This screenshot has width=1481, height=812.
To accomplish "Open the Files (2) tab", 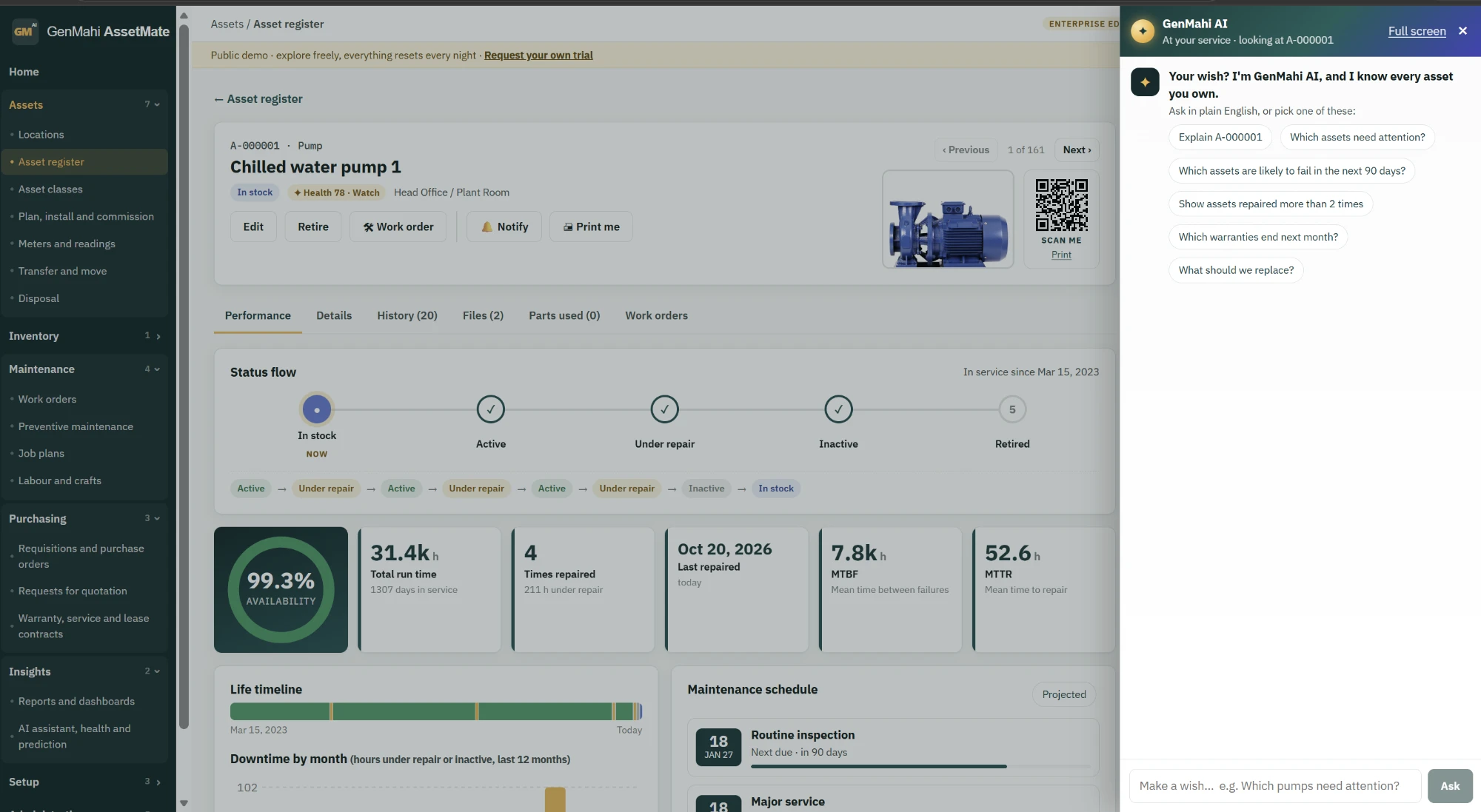I will click(x=483, y=315).
